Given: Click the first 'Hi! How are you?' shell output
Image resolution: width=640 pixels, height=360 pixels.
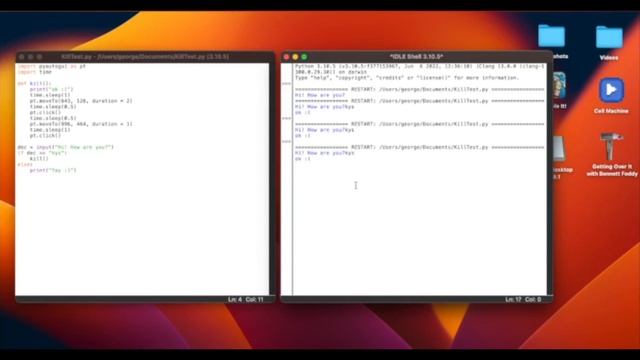Looking at the screenshot, I should (x=320, y=95).
